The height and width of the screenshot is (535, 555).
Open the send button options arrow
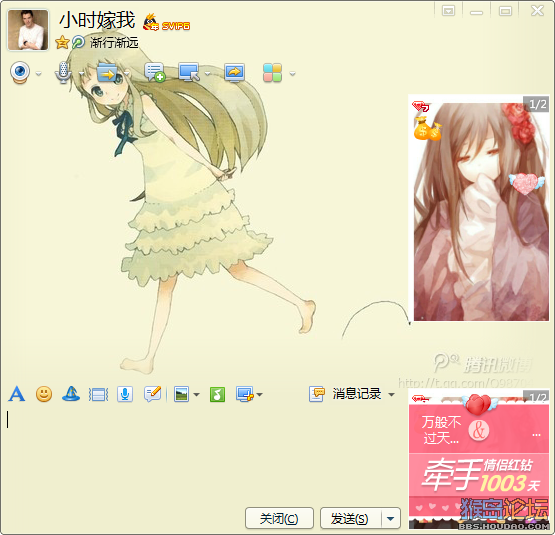click(391, 518)
